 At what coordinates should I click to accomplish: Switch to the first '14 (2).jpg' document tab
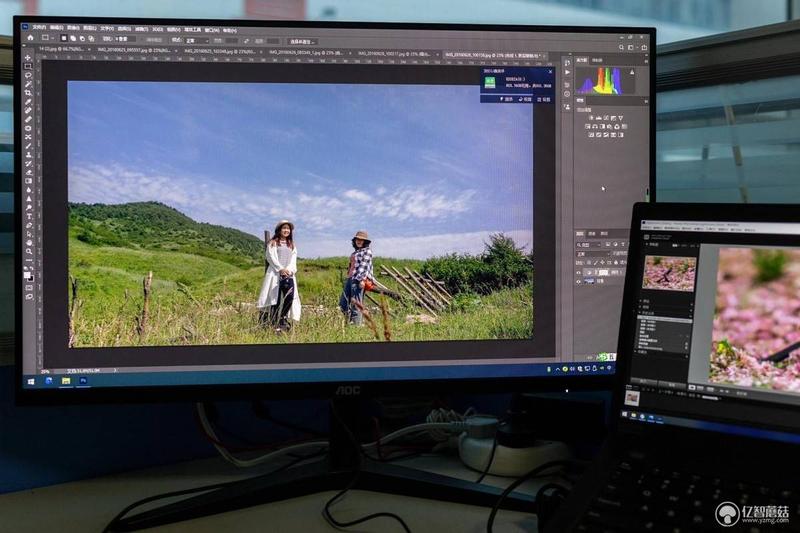(x=61, y=49)
